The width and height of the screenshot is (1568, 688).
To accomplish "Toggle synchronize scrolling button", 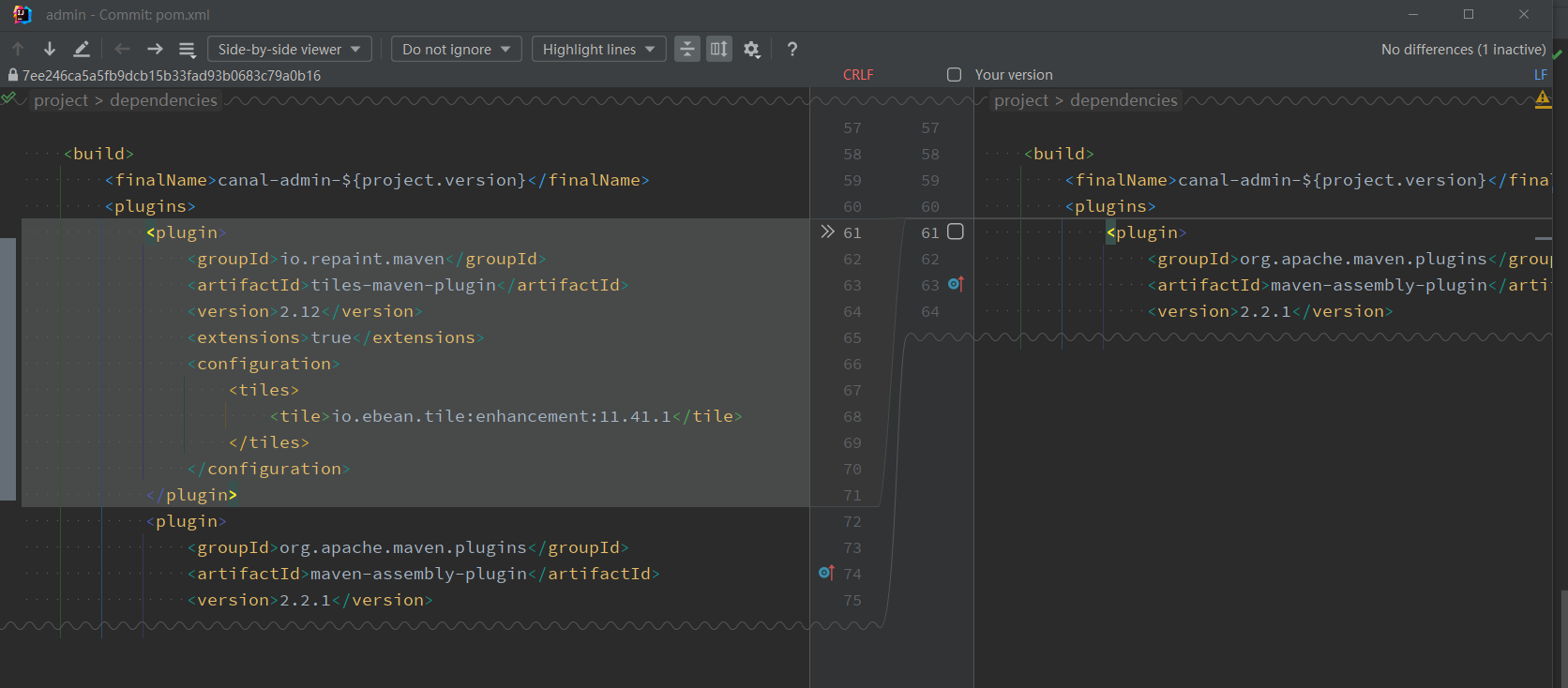I will [719, 49].
